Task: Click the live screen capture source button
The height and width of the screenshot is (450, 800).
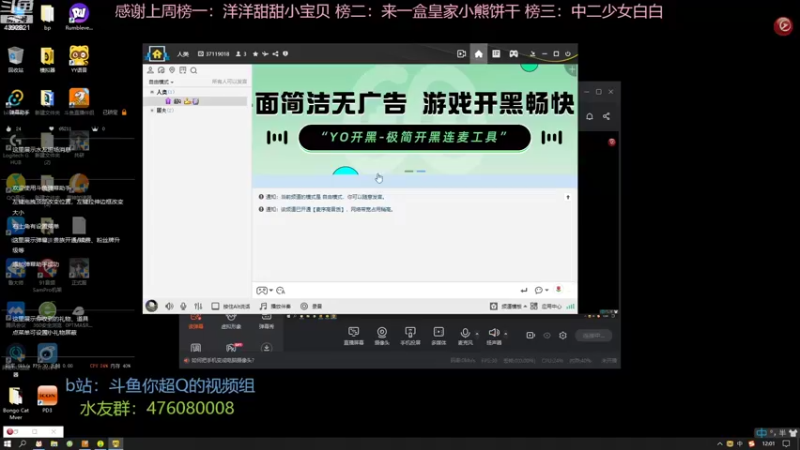Action: click(x=354, y=336)
